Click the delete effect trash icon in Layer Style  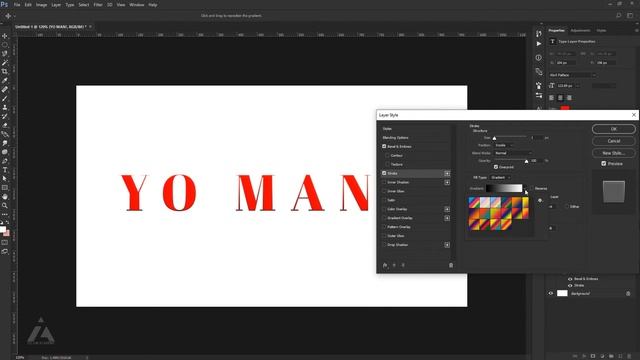451,265
